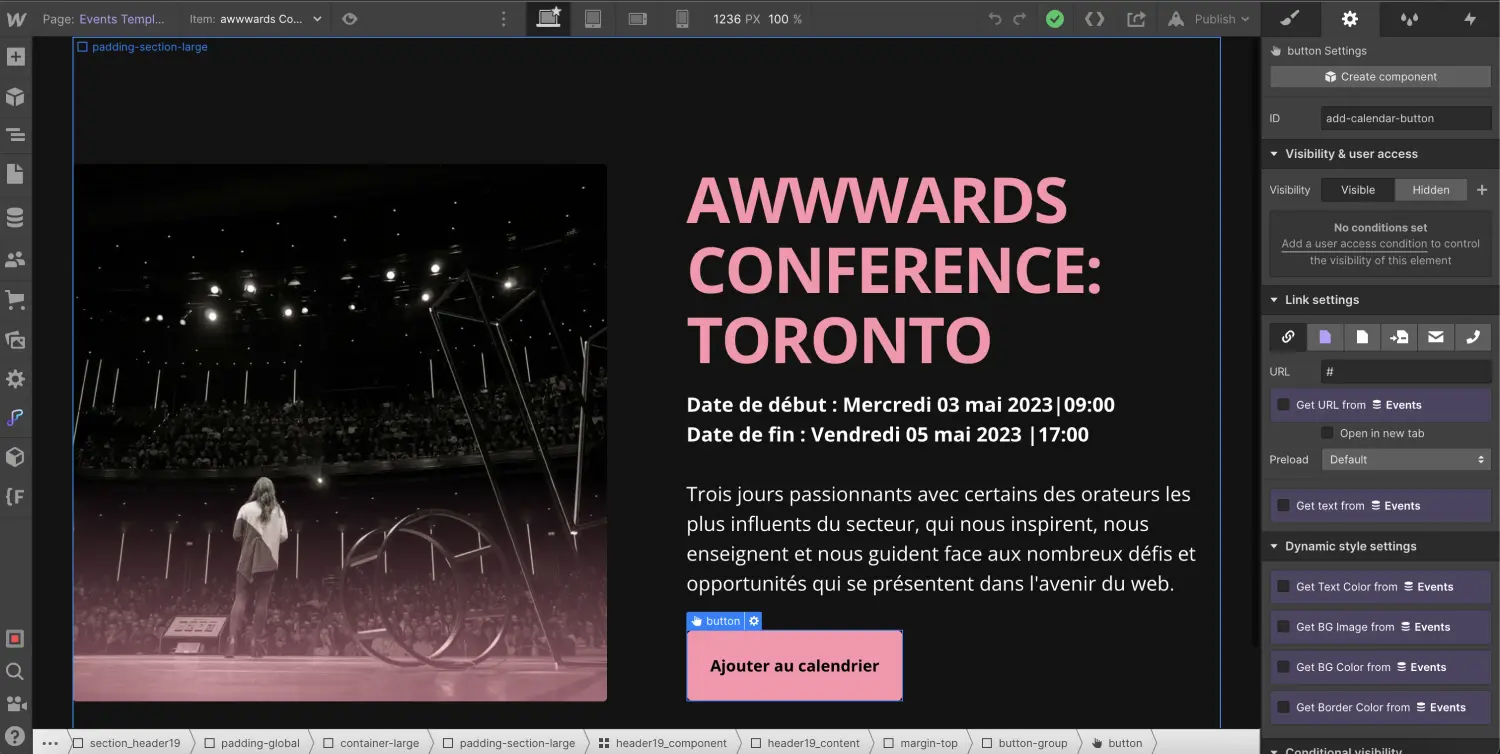Select the URL link type tab
Viewport: 1500px width, 754px height.
[1288, 337]
